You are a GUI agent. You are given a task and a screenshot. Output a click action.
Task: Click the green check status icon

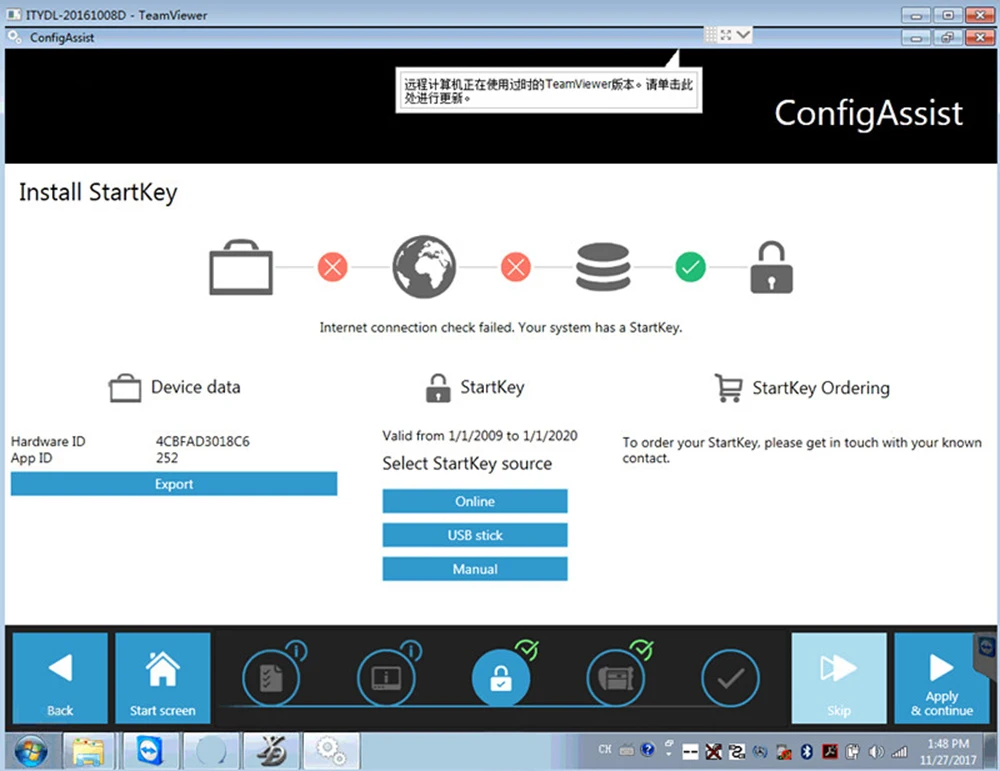tap(691, 267)
